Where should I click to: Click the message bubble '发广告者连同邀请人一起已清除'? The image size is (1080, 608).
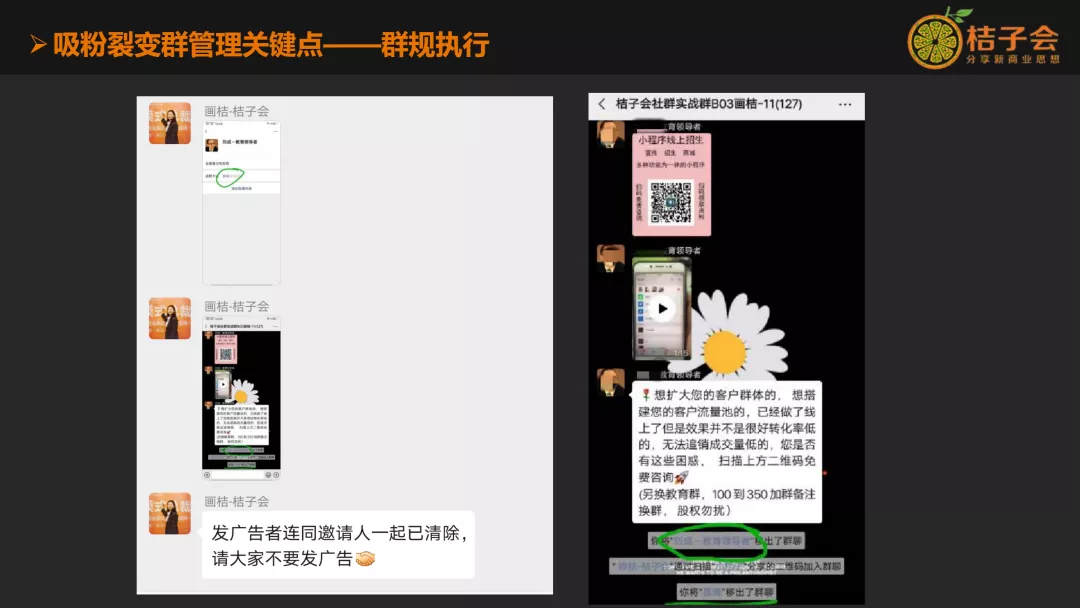[x=338, y=545]
